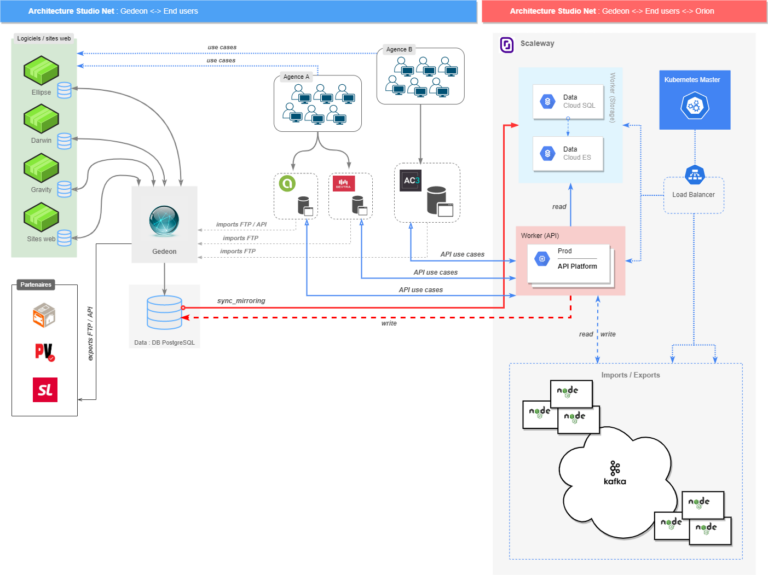Click the 'Imports / Exports' title
Image resolution: width=768 pixels, height=575 pixels.
pos(630,375)
